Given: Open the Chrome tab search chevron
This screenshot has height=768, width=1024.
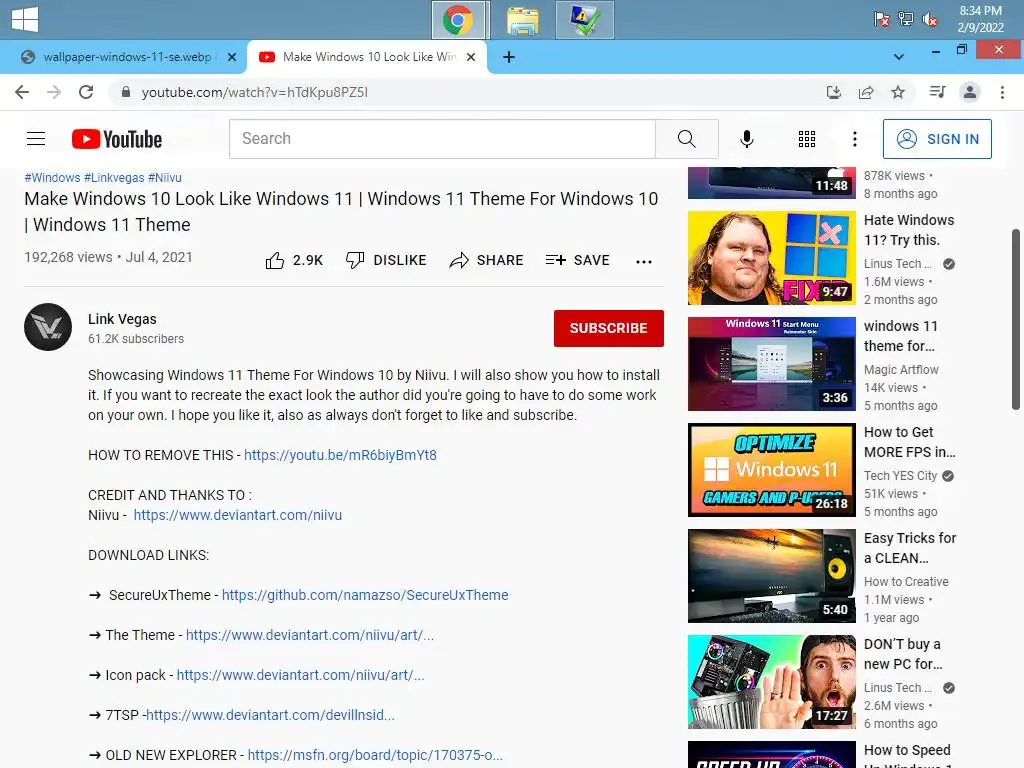Looking at the screenshot, I should click(x=899, y=57).
